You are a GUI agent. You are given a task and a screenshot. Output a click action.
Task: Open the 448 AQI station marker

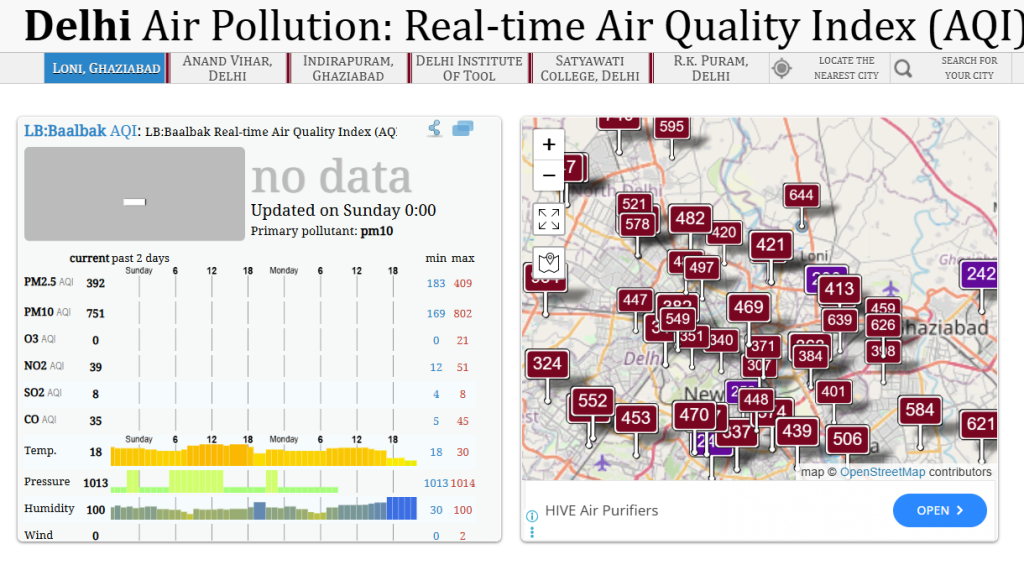tap(756, 399)
